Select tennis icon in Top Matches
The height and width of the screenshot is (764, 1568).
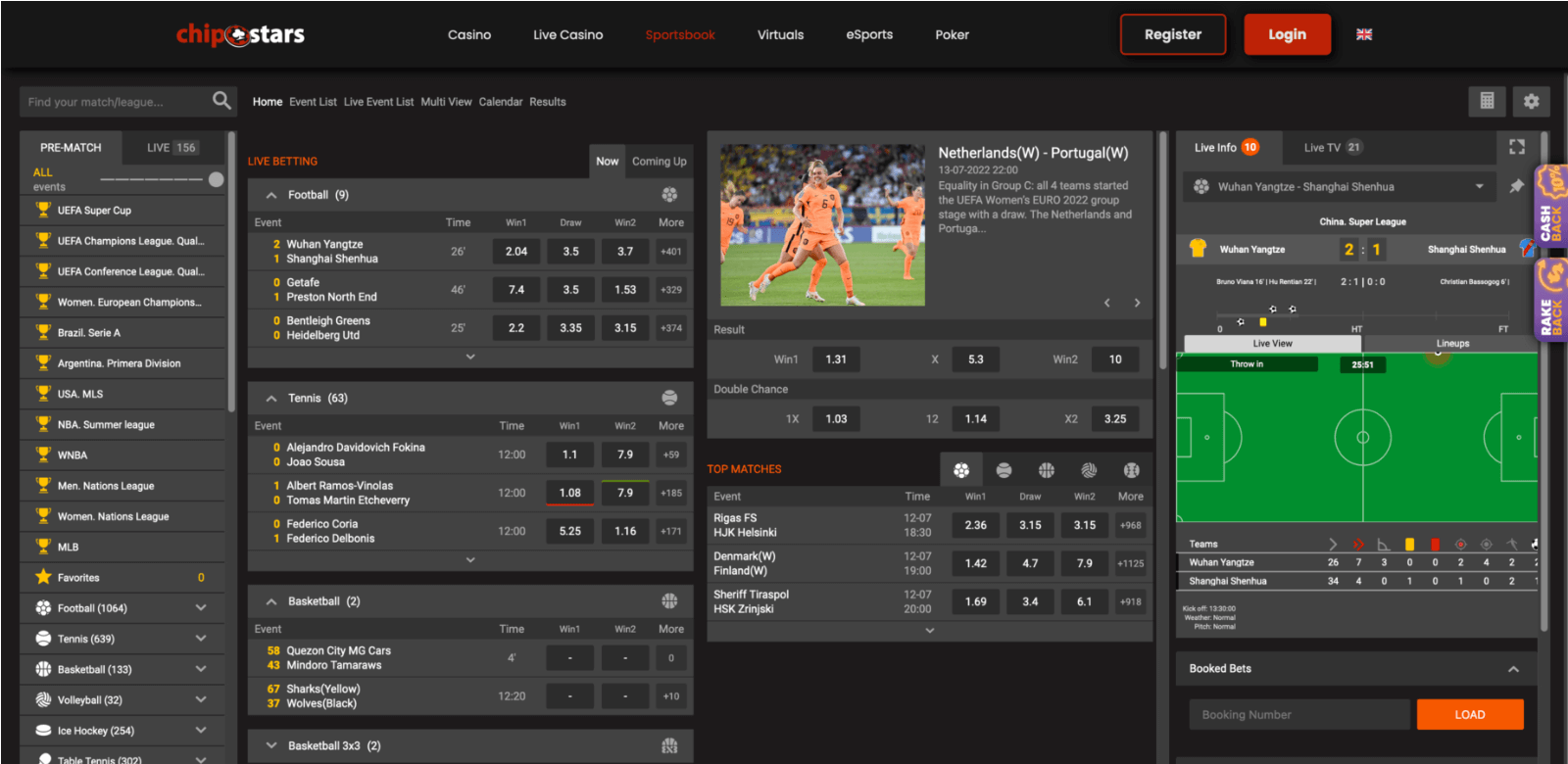[1004, 470]
